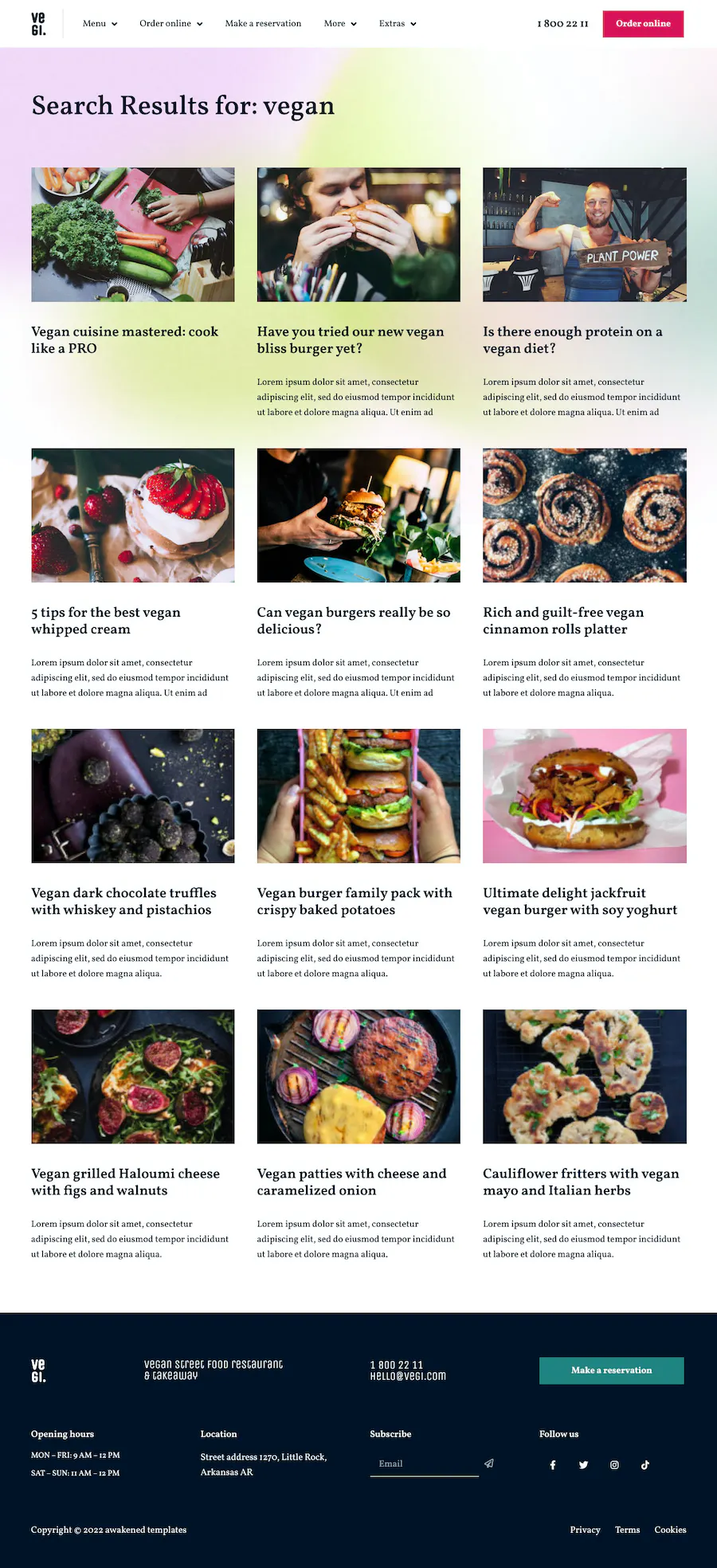Click the pink Order online button
The image size is (717, 1568).
[x=643, y=24]
